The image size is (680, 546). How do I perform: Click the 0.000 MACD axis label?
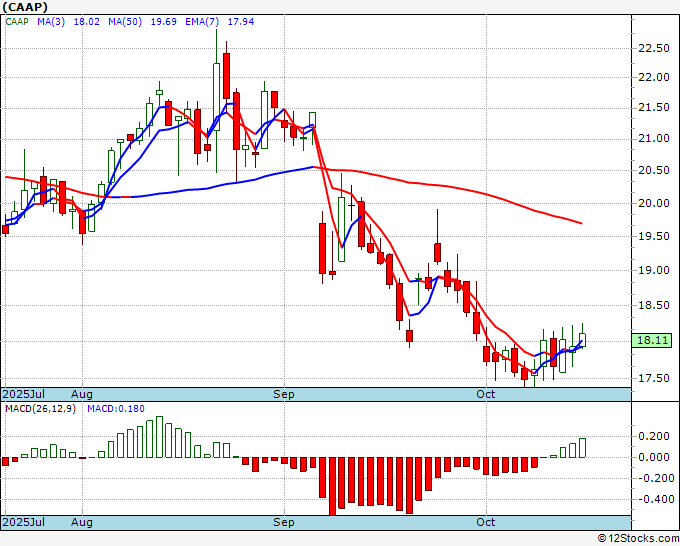[654, 457]
